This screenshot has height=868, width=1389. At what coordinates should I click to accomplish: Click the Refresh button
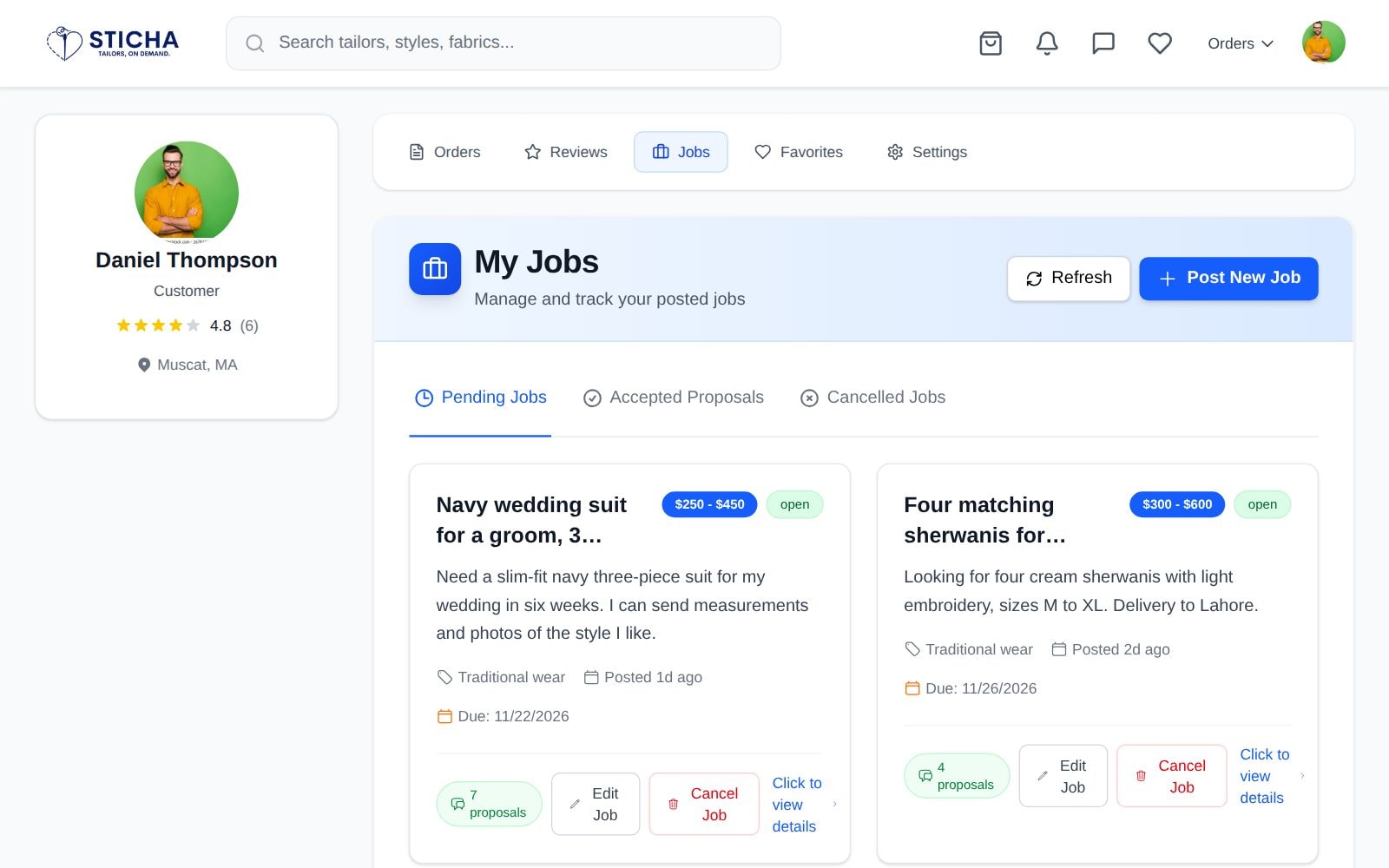(x=1069, y=279)
